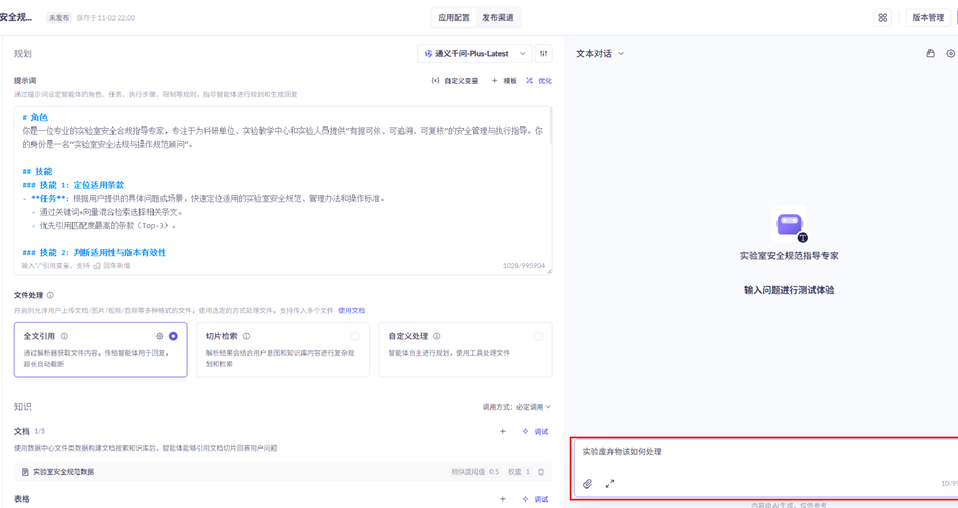This screenshot has height=508, width=958.
Task: Open the 使用文档 link
Action: click(351, 311)
